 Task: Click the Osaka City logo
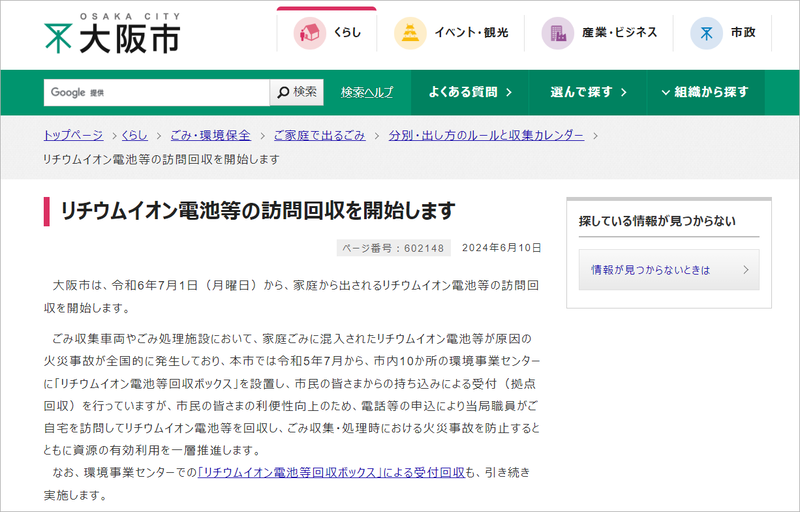pyautogui.click(x=112, y=34)
